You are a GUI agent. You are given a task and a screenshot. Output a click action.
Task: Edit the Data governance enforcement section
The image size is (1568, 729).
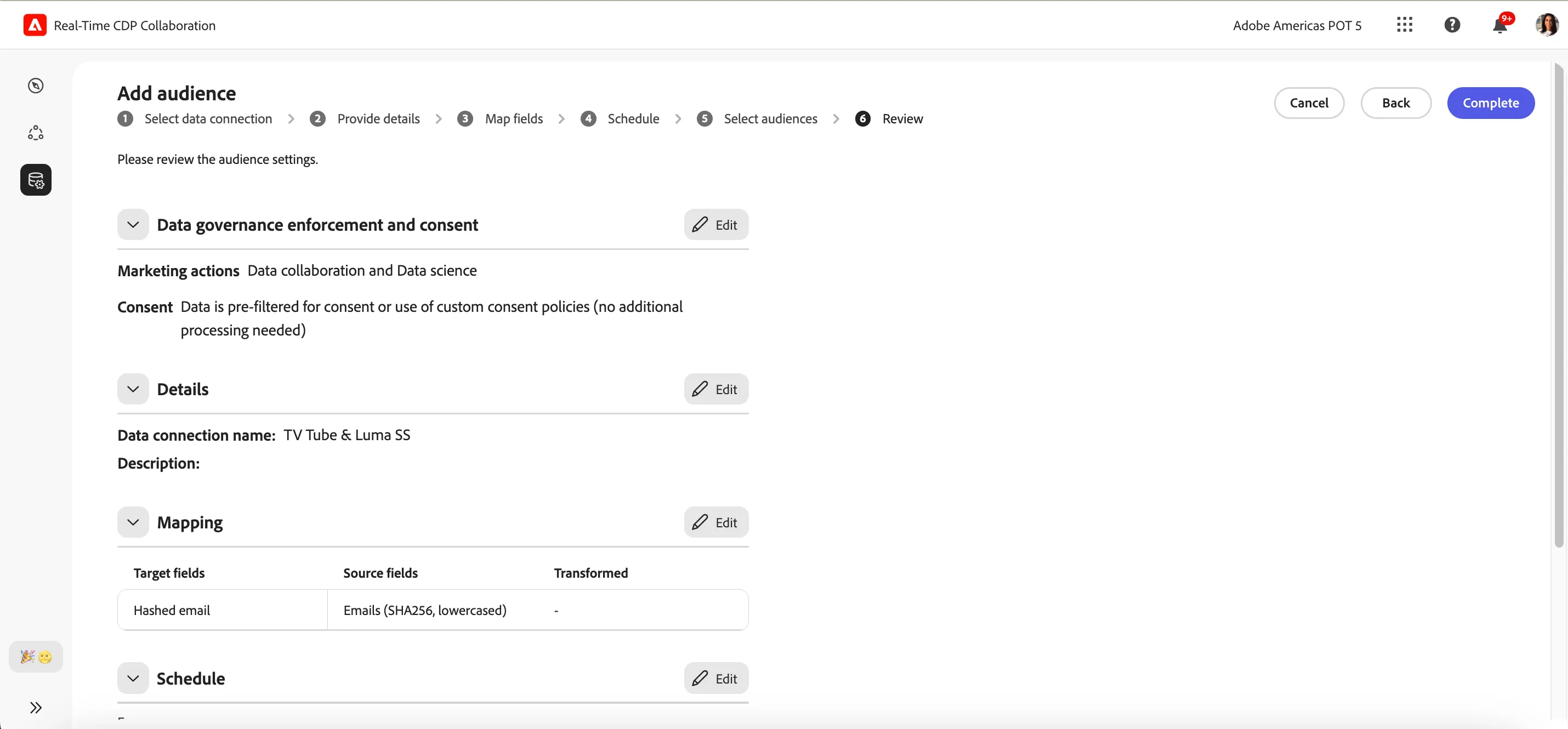(716, 225)
